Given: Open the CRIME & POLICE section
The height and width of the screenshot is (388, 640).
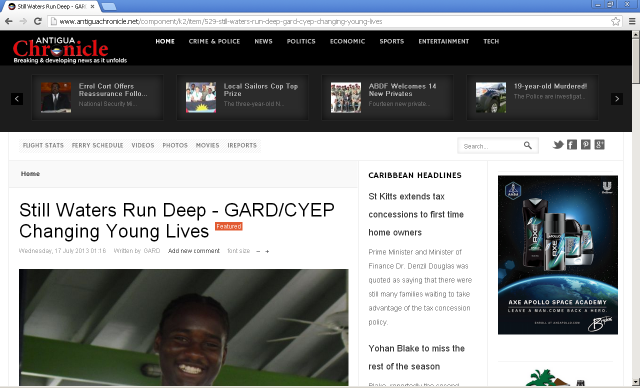Looking at the screenshot, I should point(214,41).
